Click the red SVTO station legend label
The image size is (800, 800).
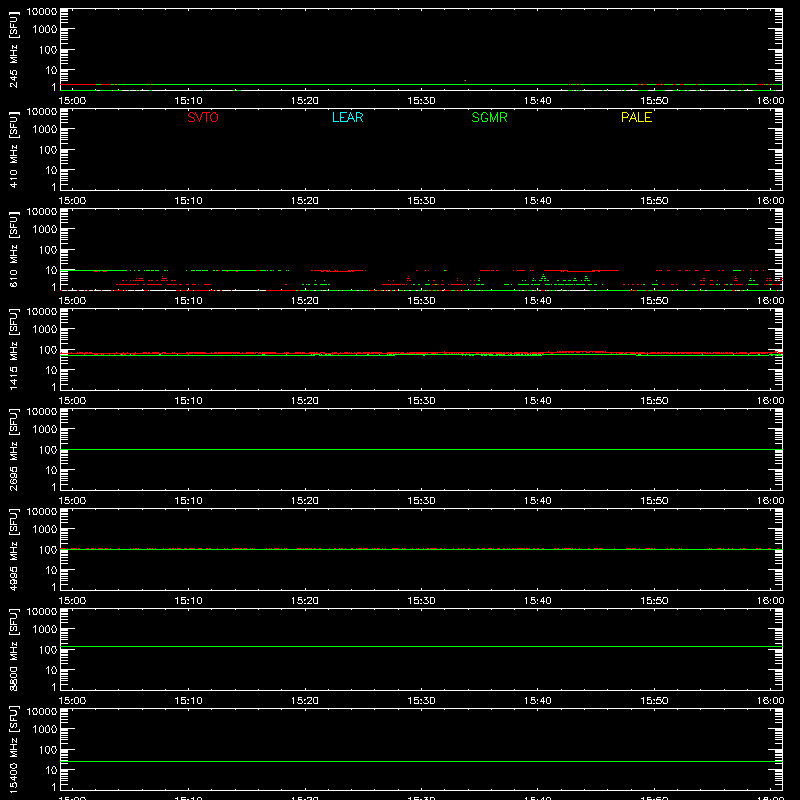(203, 117)
